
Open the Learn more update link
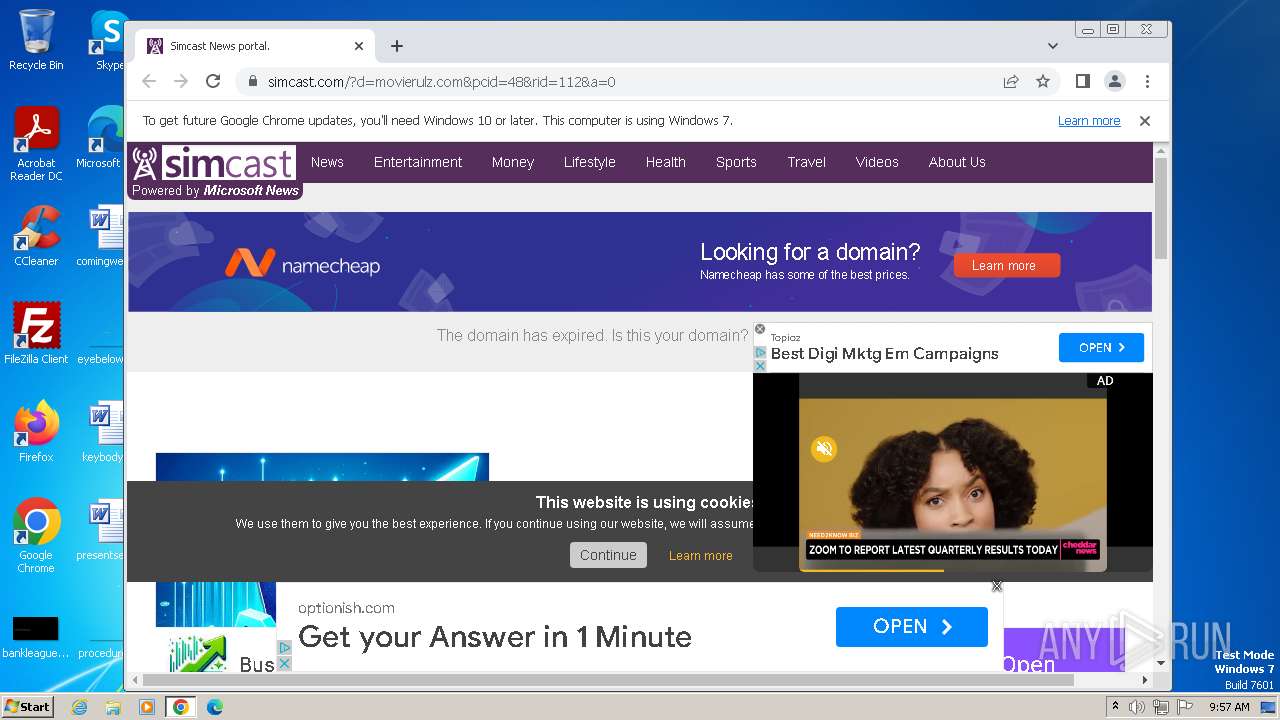click(x=1089, y=121)
